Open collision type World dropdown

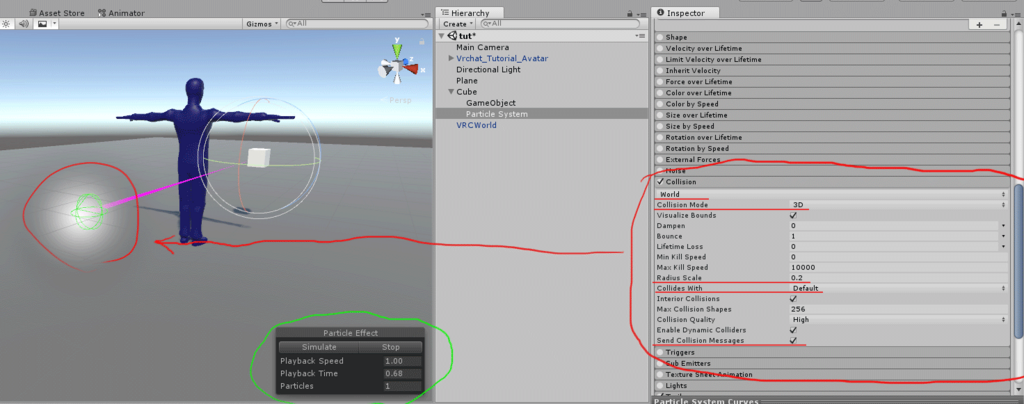click(x=831, y=194)
